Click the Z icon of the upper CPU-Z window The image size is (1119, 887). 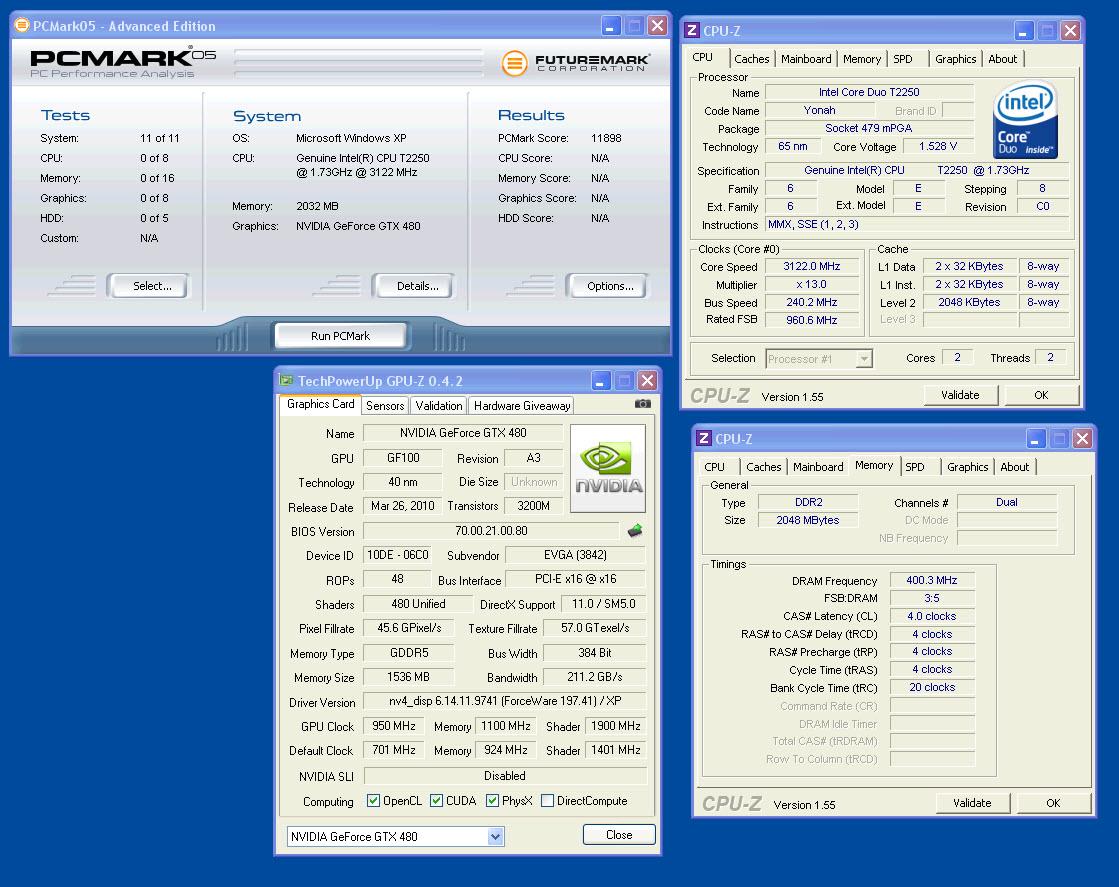point(691,30)
